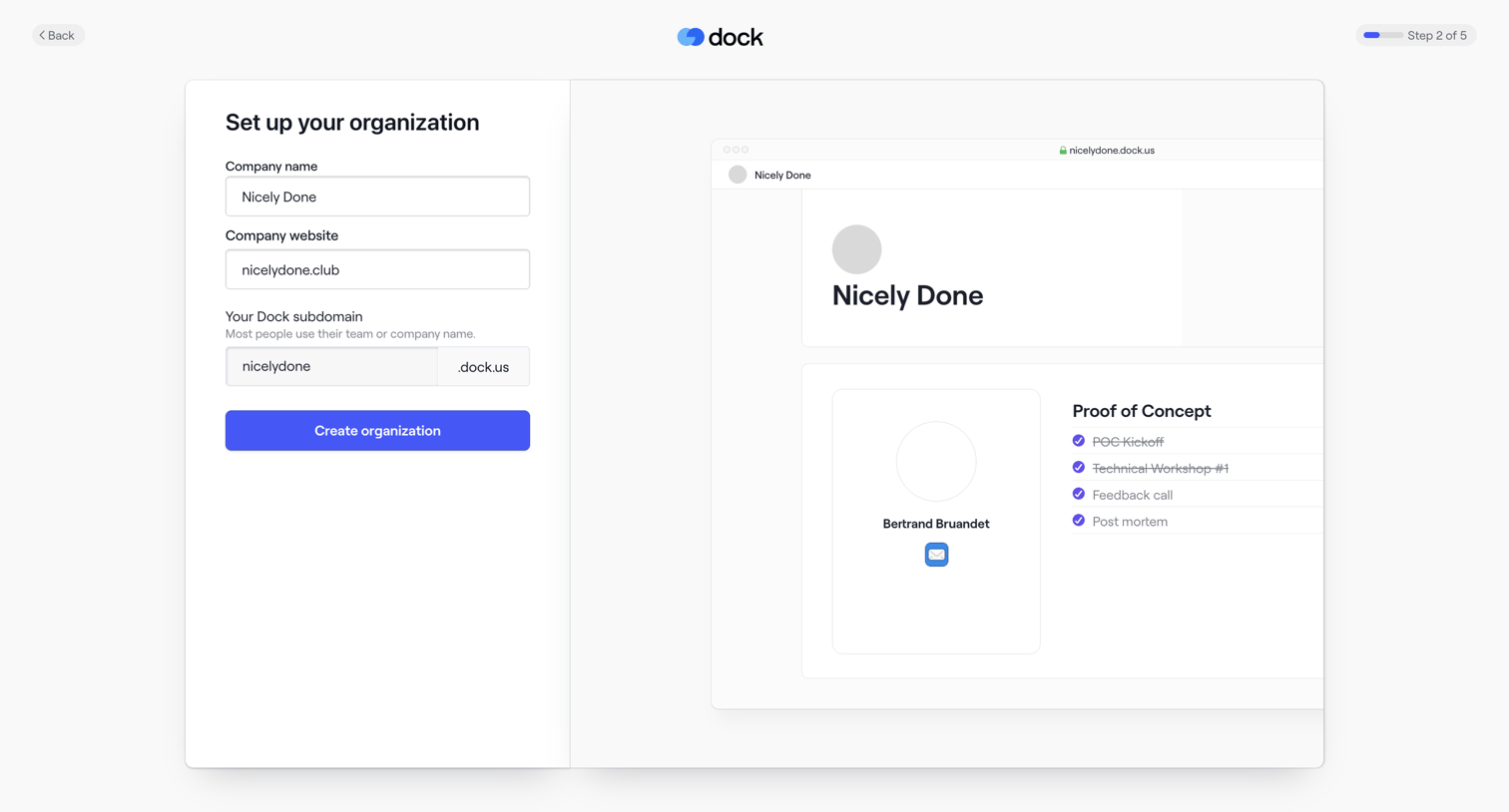The image size is (1509, 812).
Task: Click the nicelydone.dock.us preview URL
Action: tap(1112, 151)
